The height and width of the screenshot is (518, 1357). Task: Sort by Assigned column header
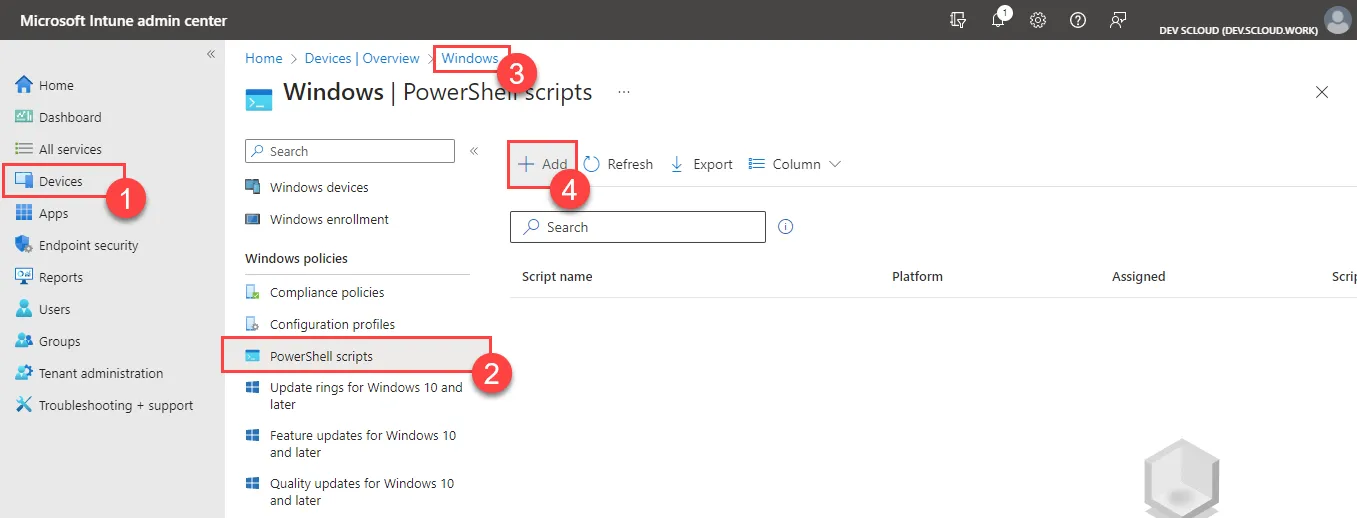(1138, 276)
